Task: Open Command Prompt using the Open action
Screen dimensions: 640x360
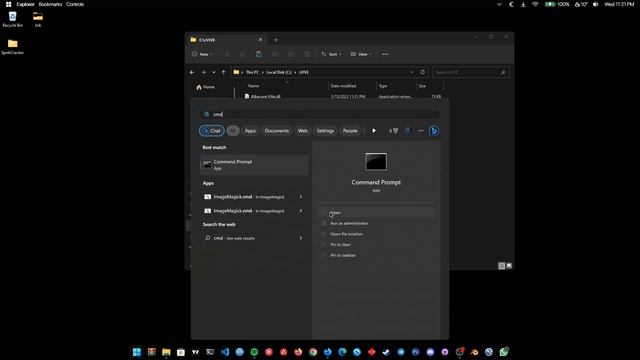Action: (376, 213)
